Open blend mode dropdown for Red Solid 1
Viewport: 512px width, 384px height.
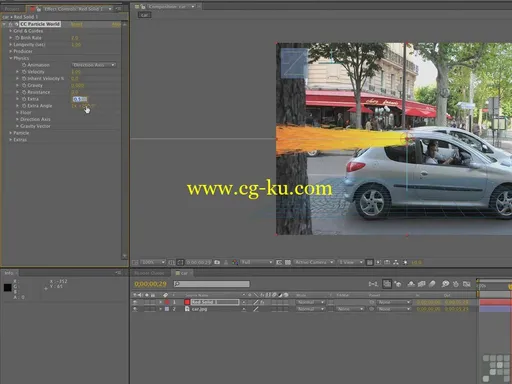pos(310,302)
